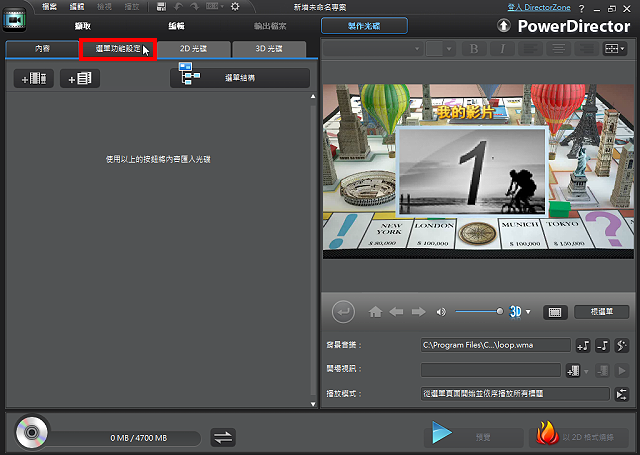This screenshot has height=455, width=640.
Task: Click the content list scrollbar up arrow
Action: (313, 97)
